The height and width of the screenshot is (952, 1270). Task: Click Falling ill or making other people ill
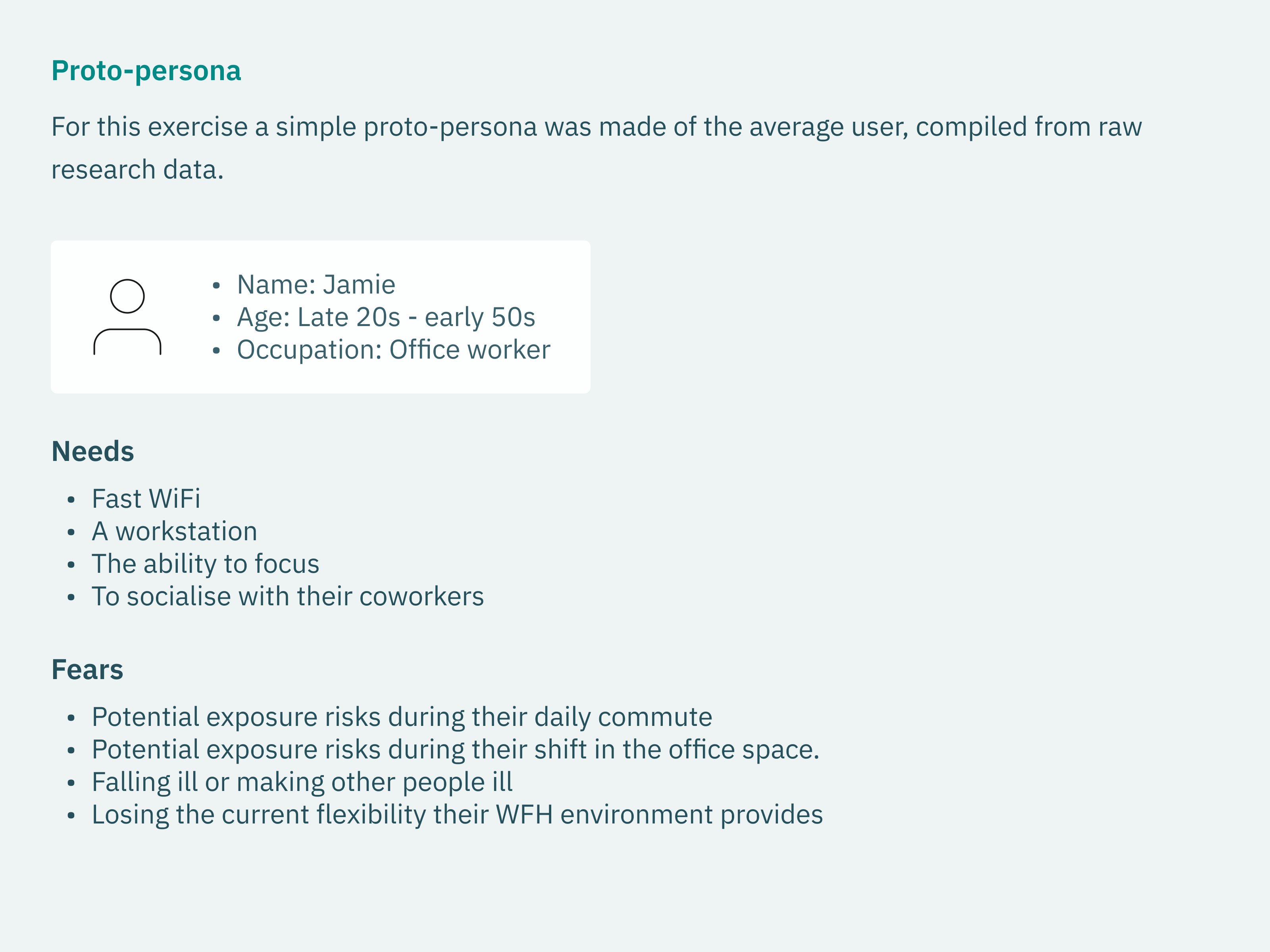click(302, 783)
